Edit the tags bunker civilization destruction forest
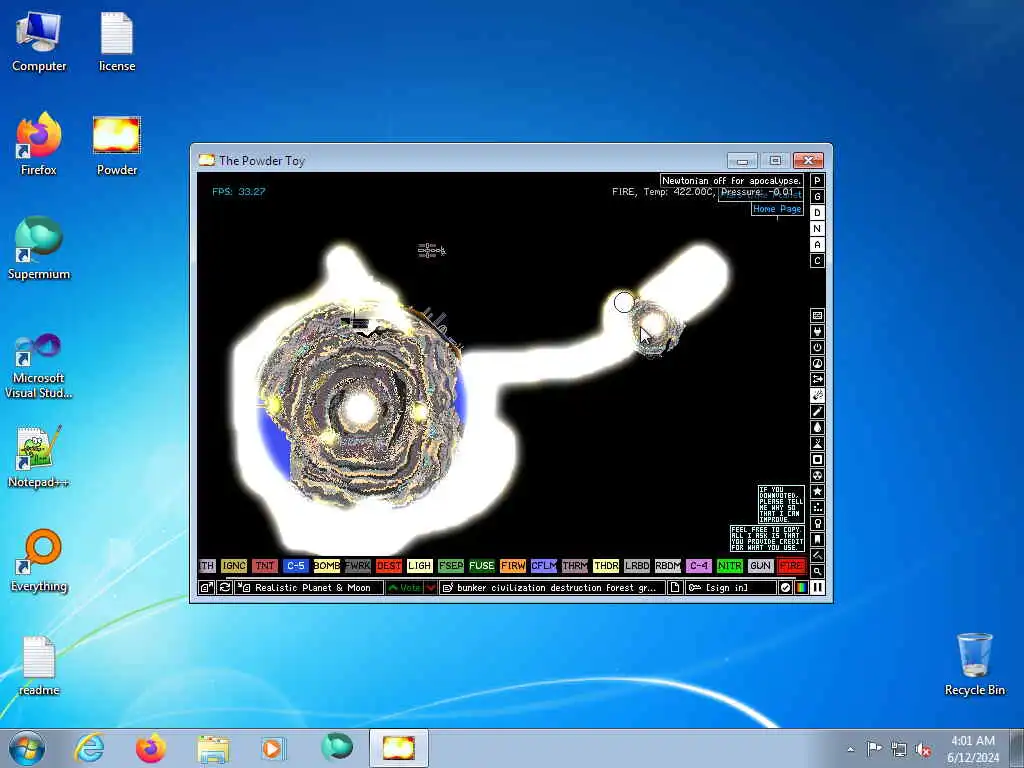1024x768 pixels. tap(552, 588)
